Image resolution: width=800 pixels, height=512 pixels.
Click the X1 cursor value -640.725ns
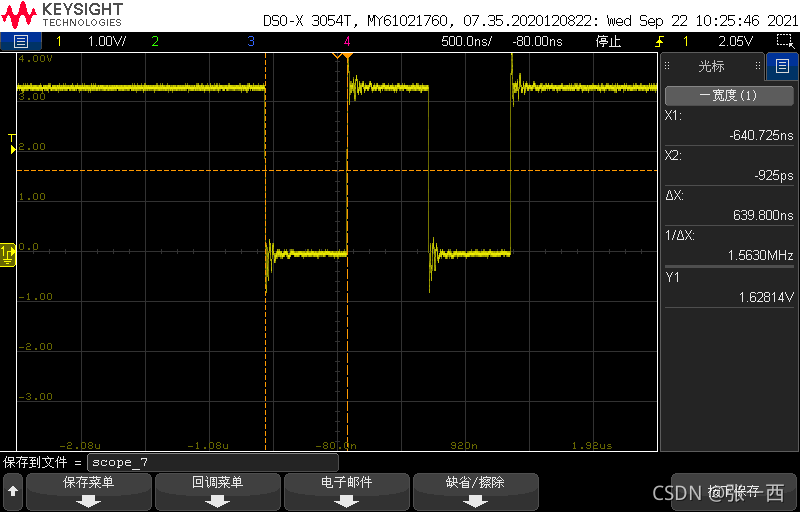click(761, 135)
